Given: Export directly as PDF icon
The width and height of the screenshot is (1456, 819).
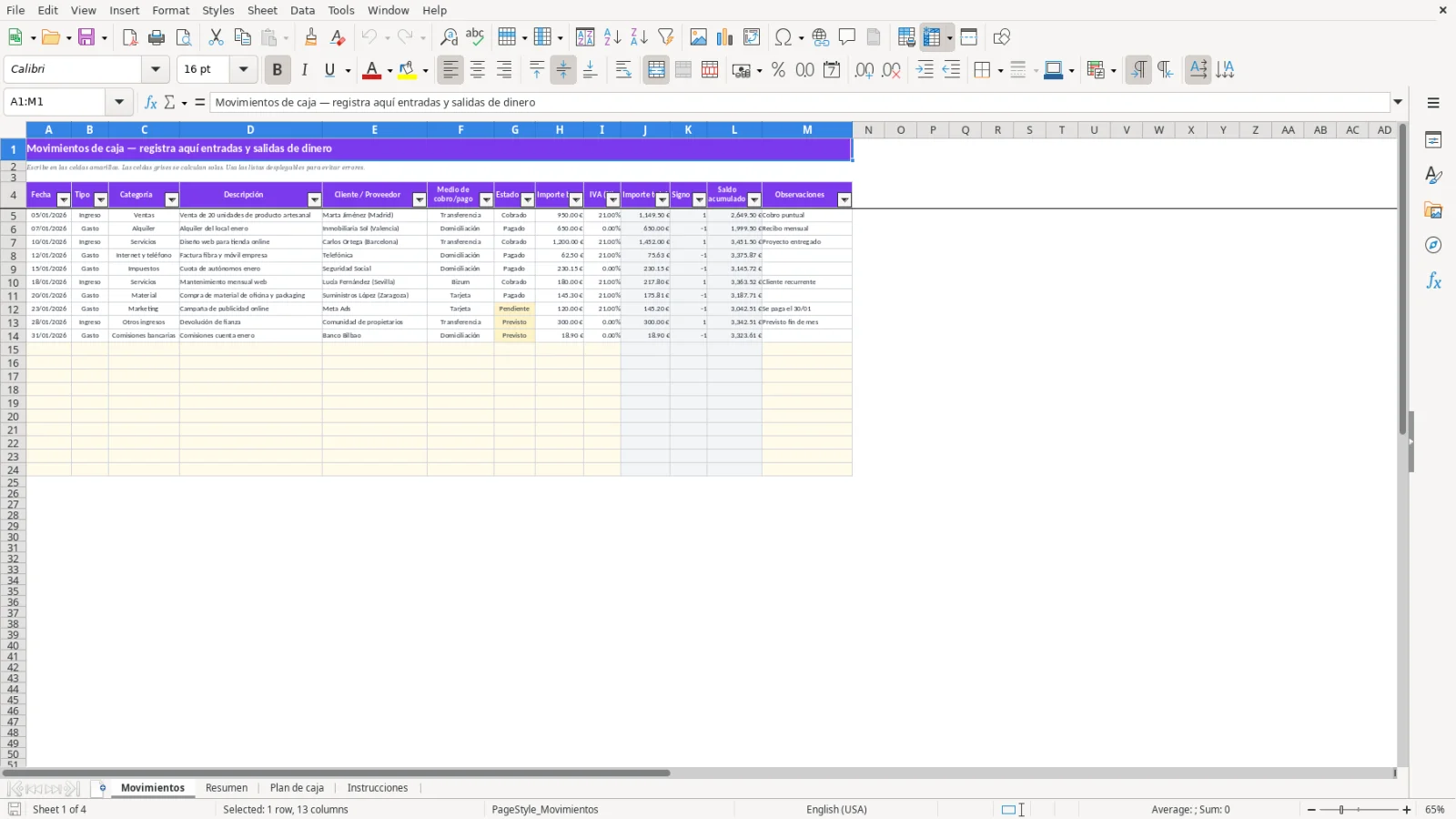Looking at the screenshot, I should click(x=130, y=37).
